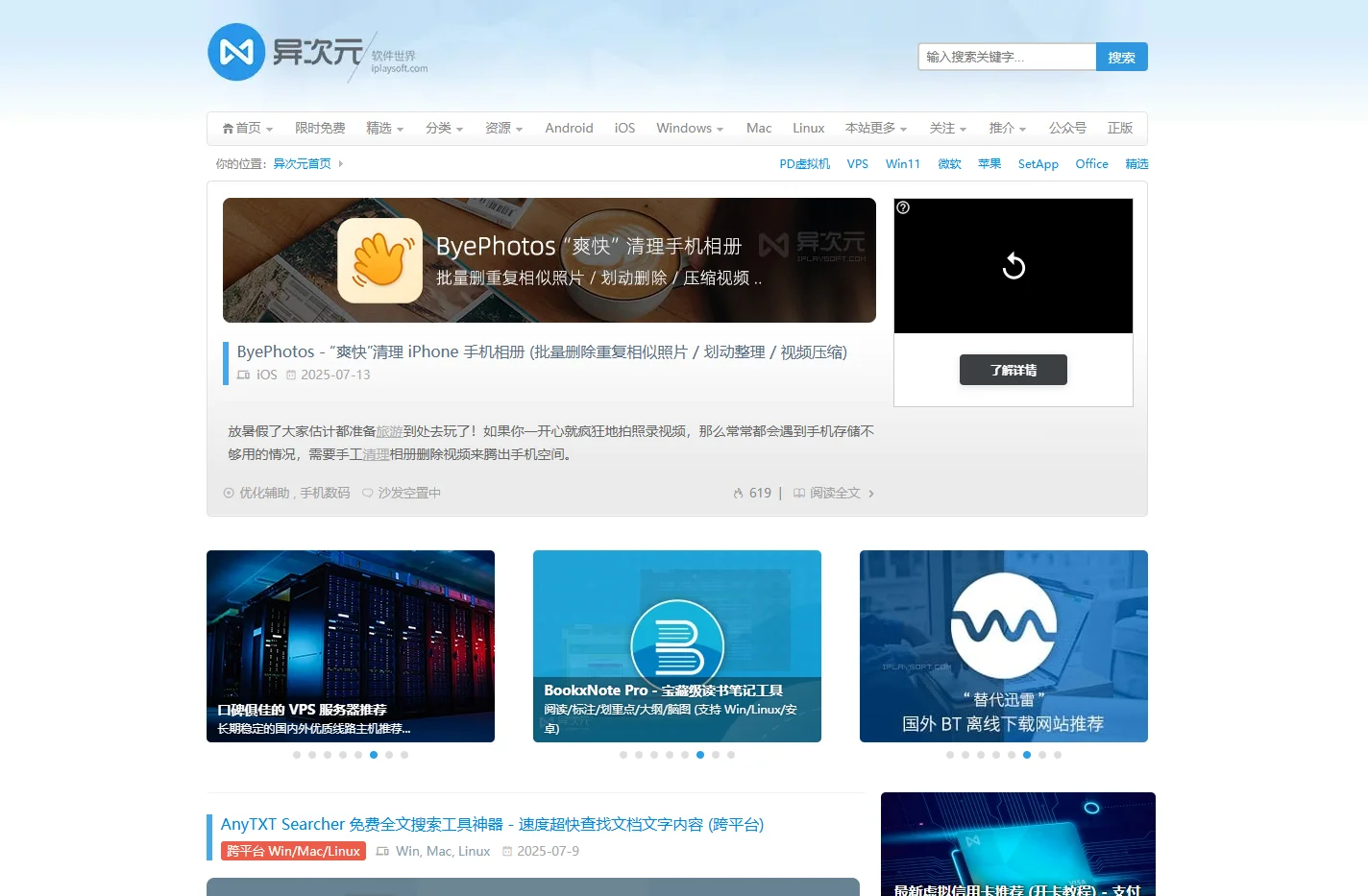1368x896 pixels.
Task: Open the 限时免费 page
Action: pyautogui.click(x=320, y=128)
